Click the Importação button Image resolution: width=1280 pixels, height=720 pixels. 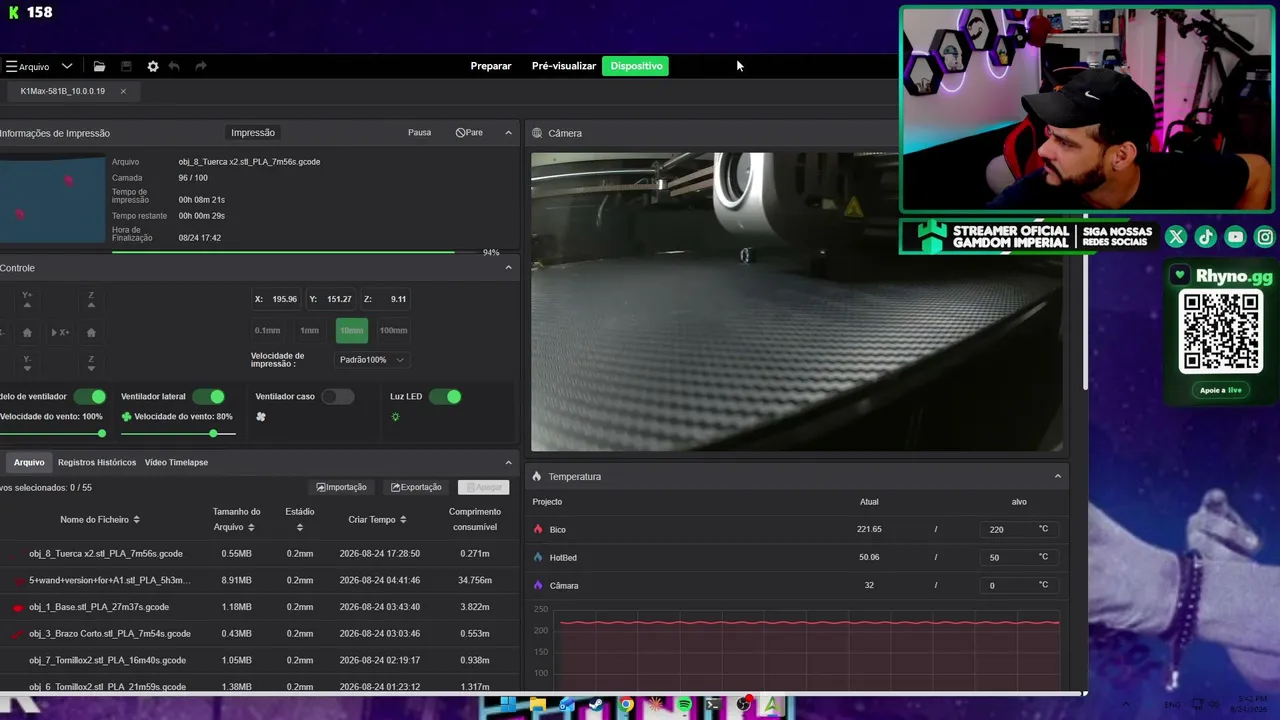click(x=341, y=488)
